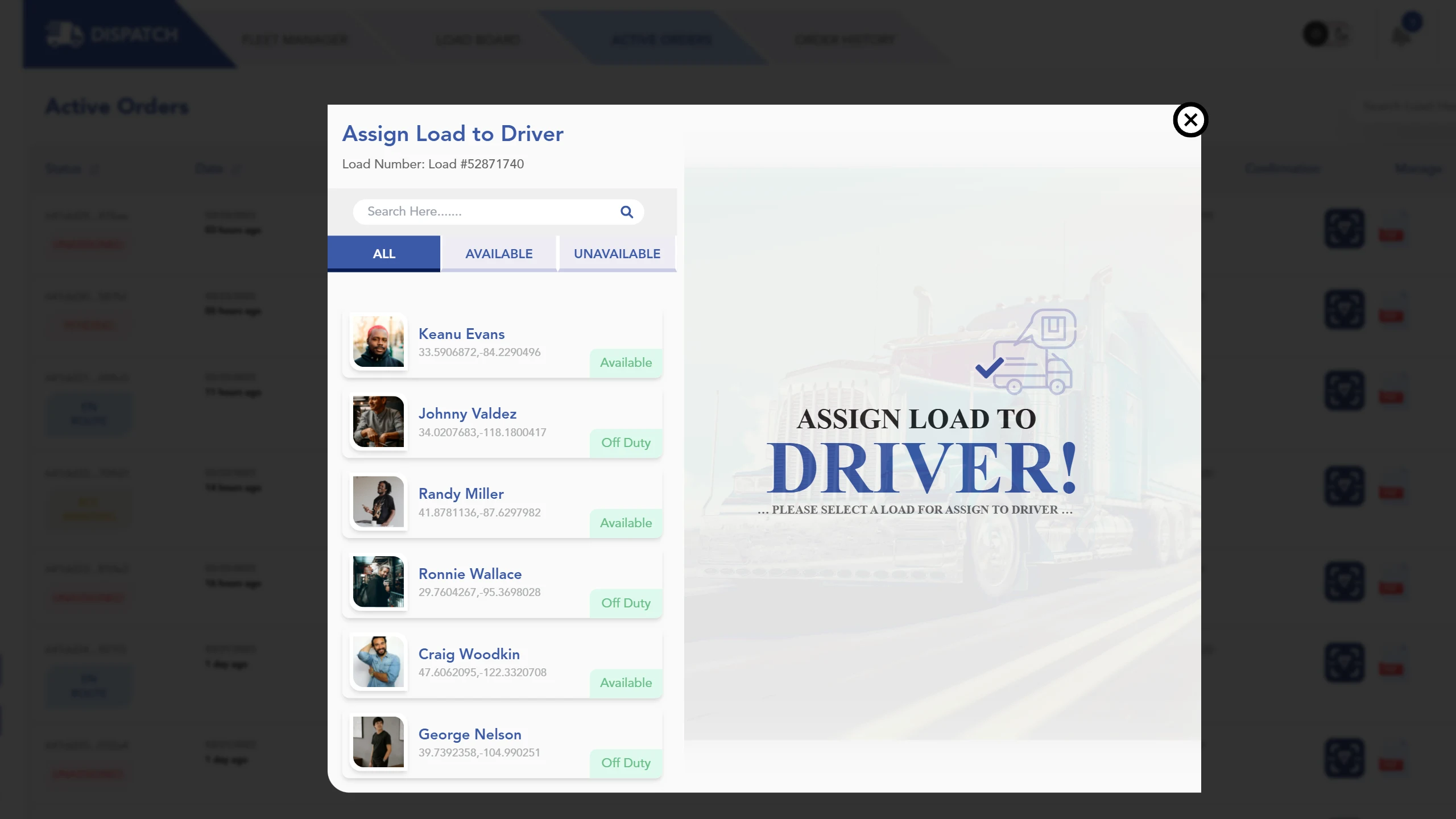Select driver Craig Woodkin
Viewport: 1456px width, 819px height.
click(x=502, y=664)
